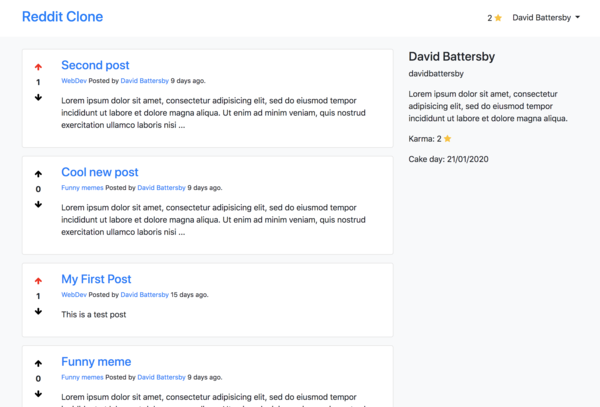Go to Reddit Clone home page
Screen dimensions: 600x407
[x=62, y=17]
